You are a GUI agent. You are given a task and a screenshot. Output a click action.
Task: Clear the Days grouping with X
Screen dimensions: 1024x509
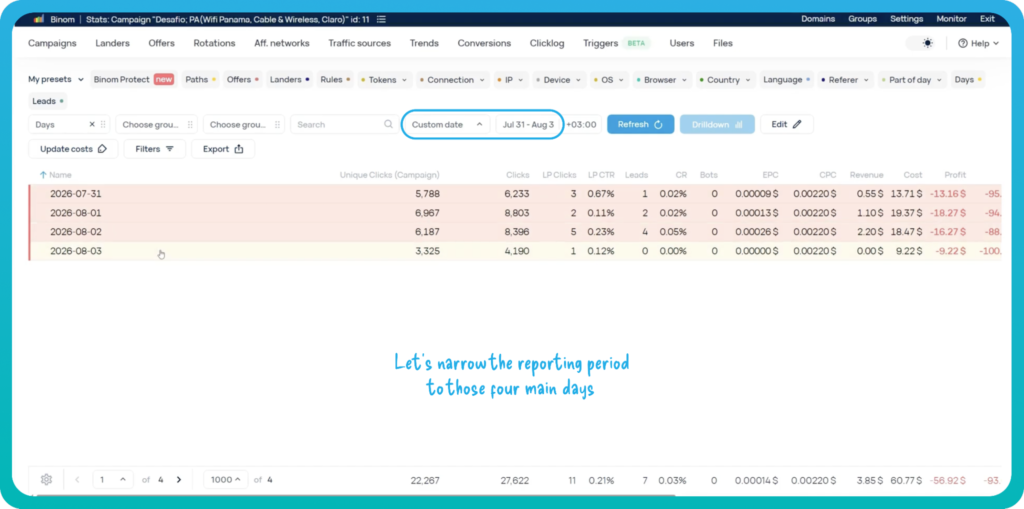(x=92, y=124)
